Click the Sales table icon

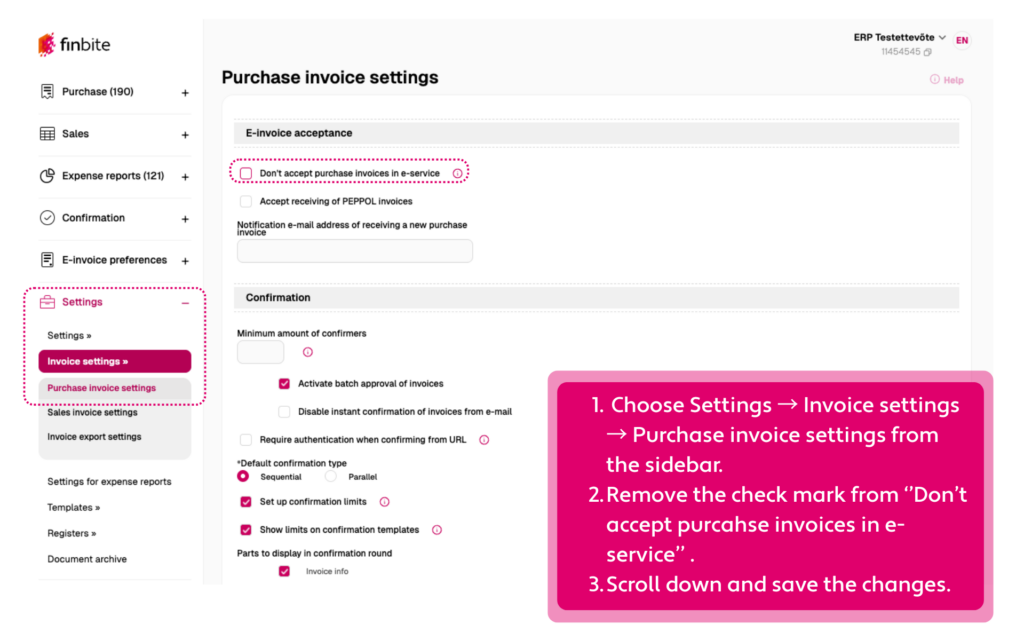click(x=47, y=134)
